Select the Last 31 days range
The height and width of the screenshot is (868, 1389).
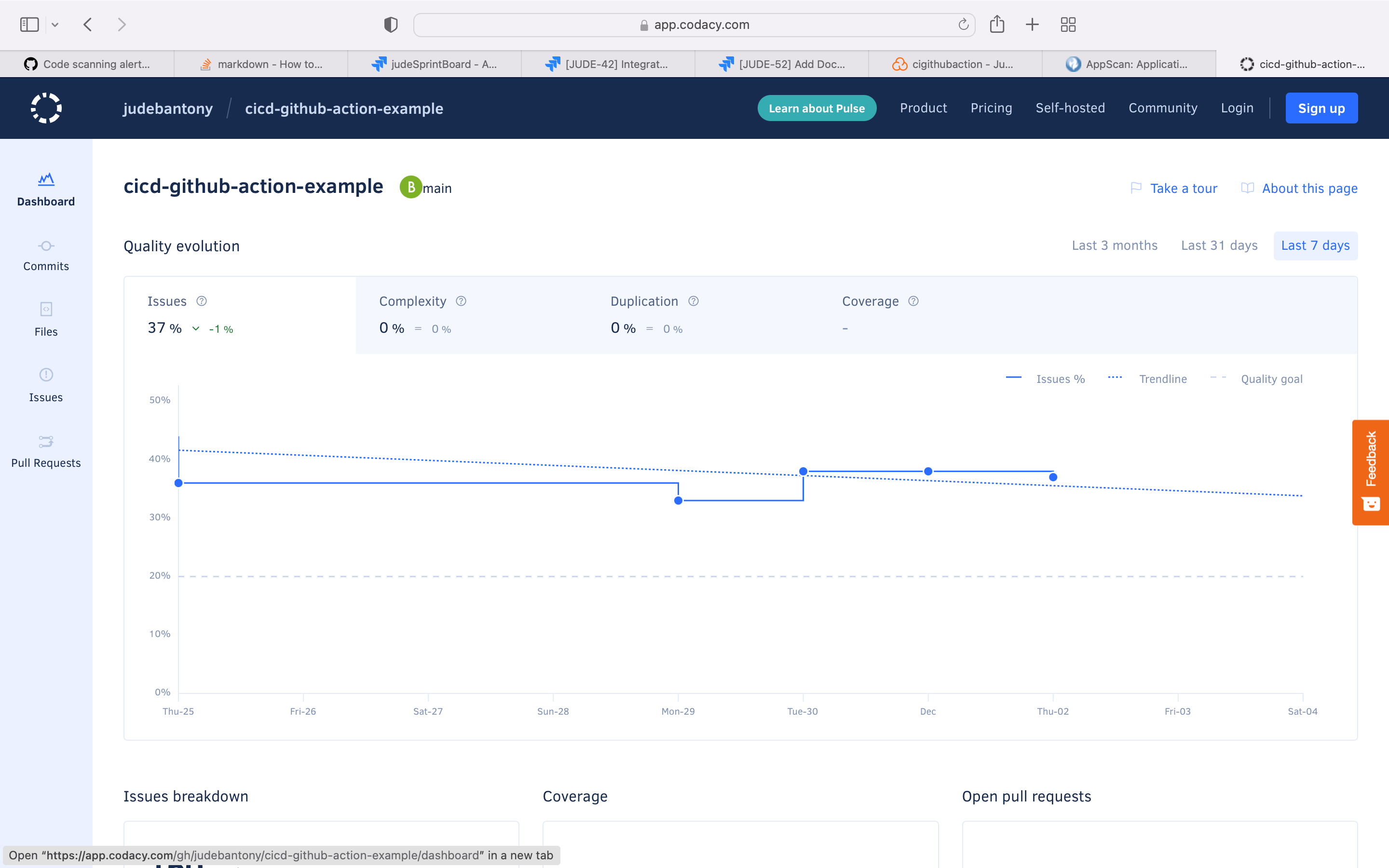1219,246
